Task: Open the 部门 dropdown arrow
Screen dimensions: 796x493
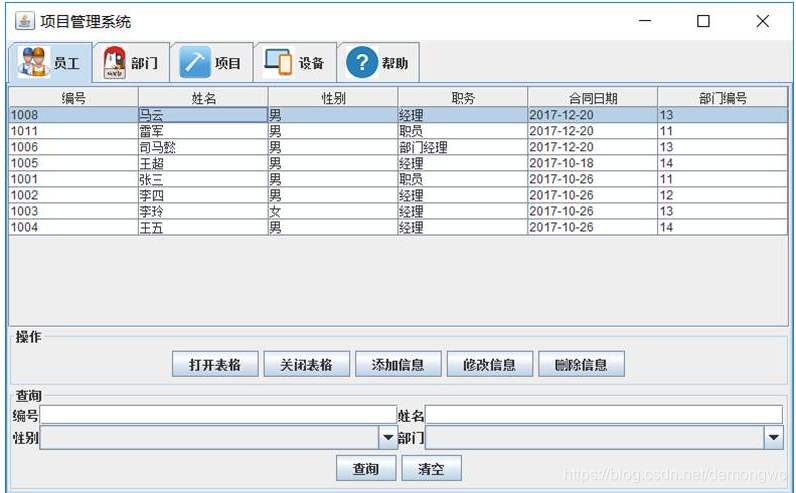Action: tap(774, 437)
